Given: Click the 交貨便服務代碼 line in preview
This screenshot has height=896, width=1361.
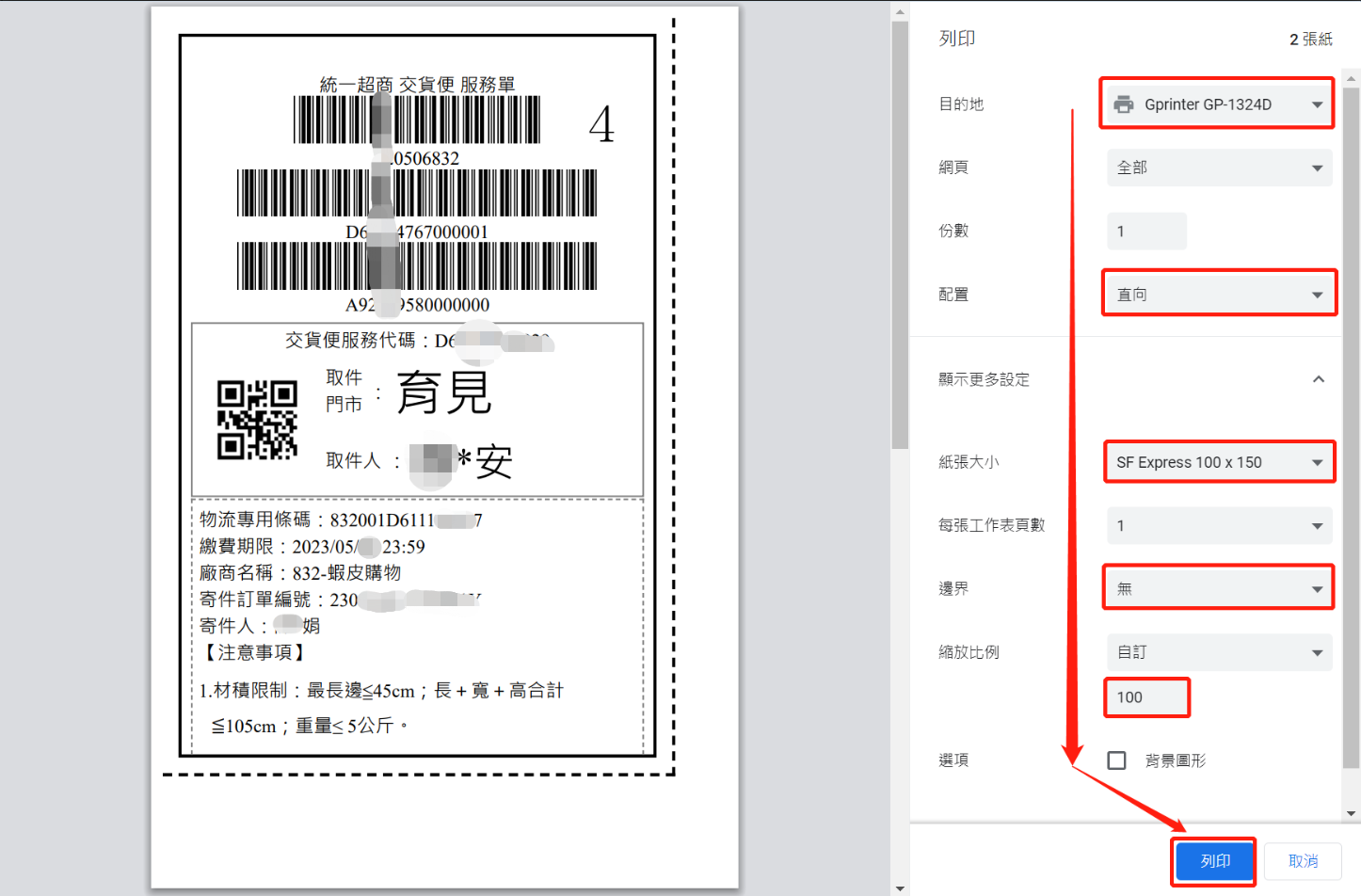Looking at the screenshot, I should point(419,340).
